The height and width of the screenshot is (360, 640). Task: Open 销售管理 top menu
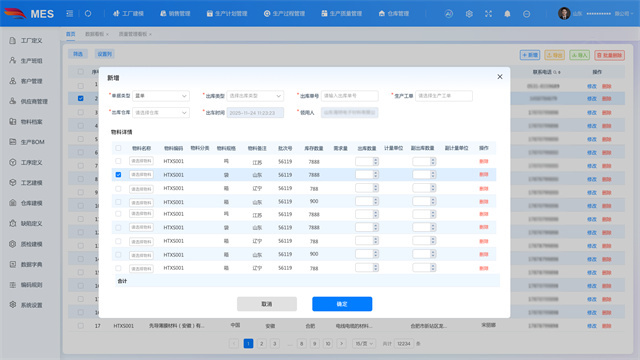(x=175, y=13)
